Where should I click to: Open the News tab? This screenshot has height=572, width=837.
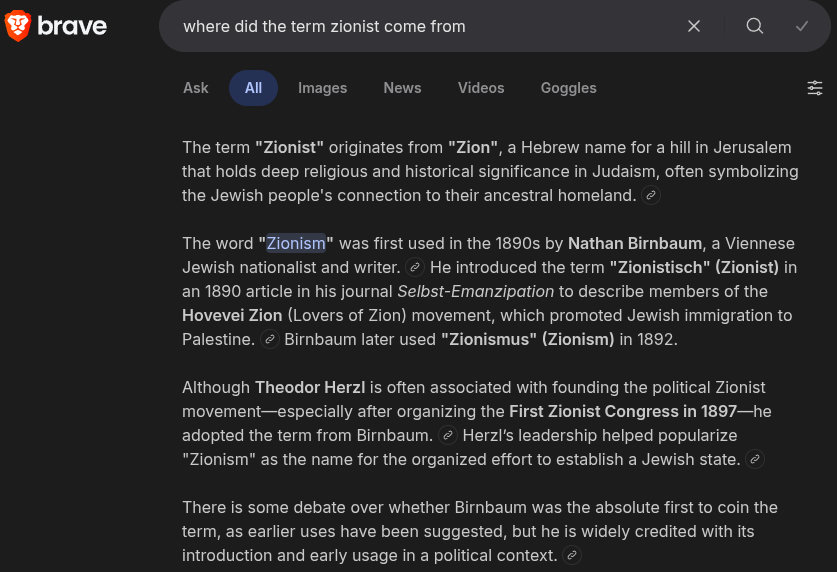tap(402, 88)
